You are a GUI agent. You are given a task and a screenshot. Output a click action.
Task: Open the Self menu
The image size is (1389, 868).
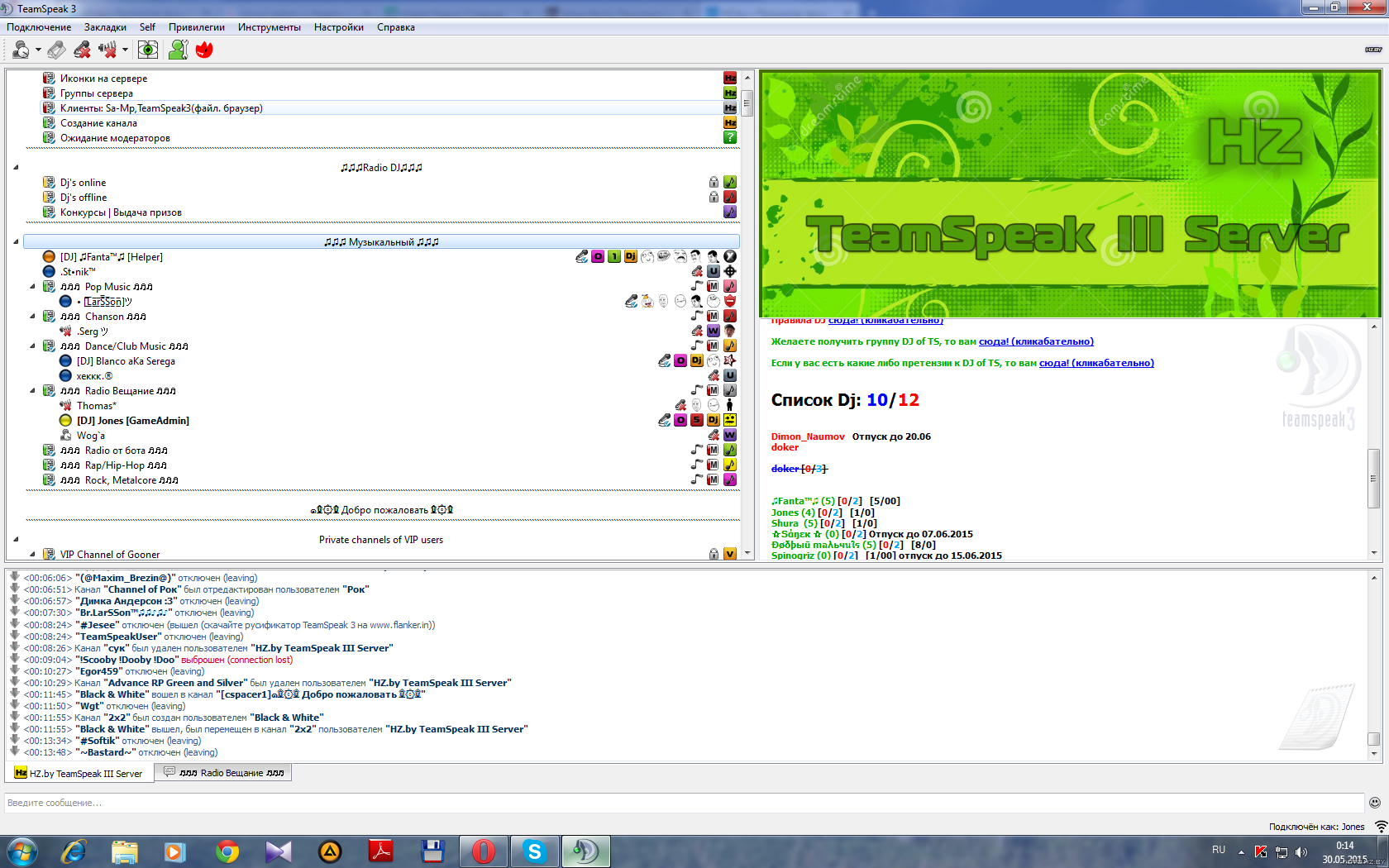147,27
